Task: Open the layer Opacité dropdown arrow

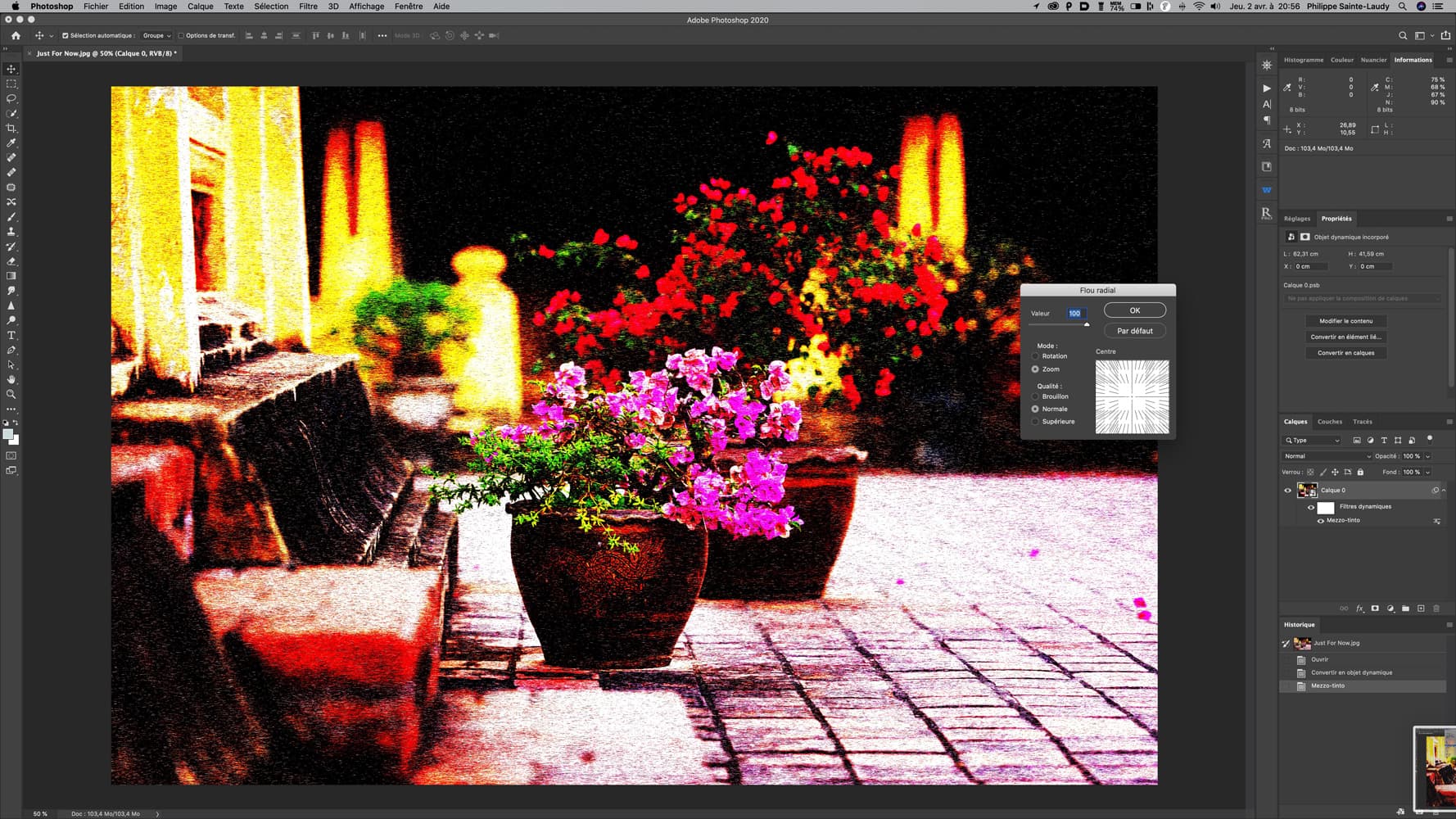Action: tap(1427, 456)
